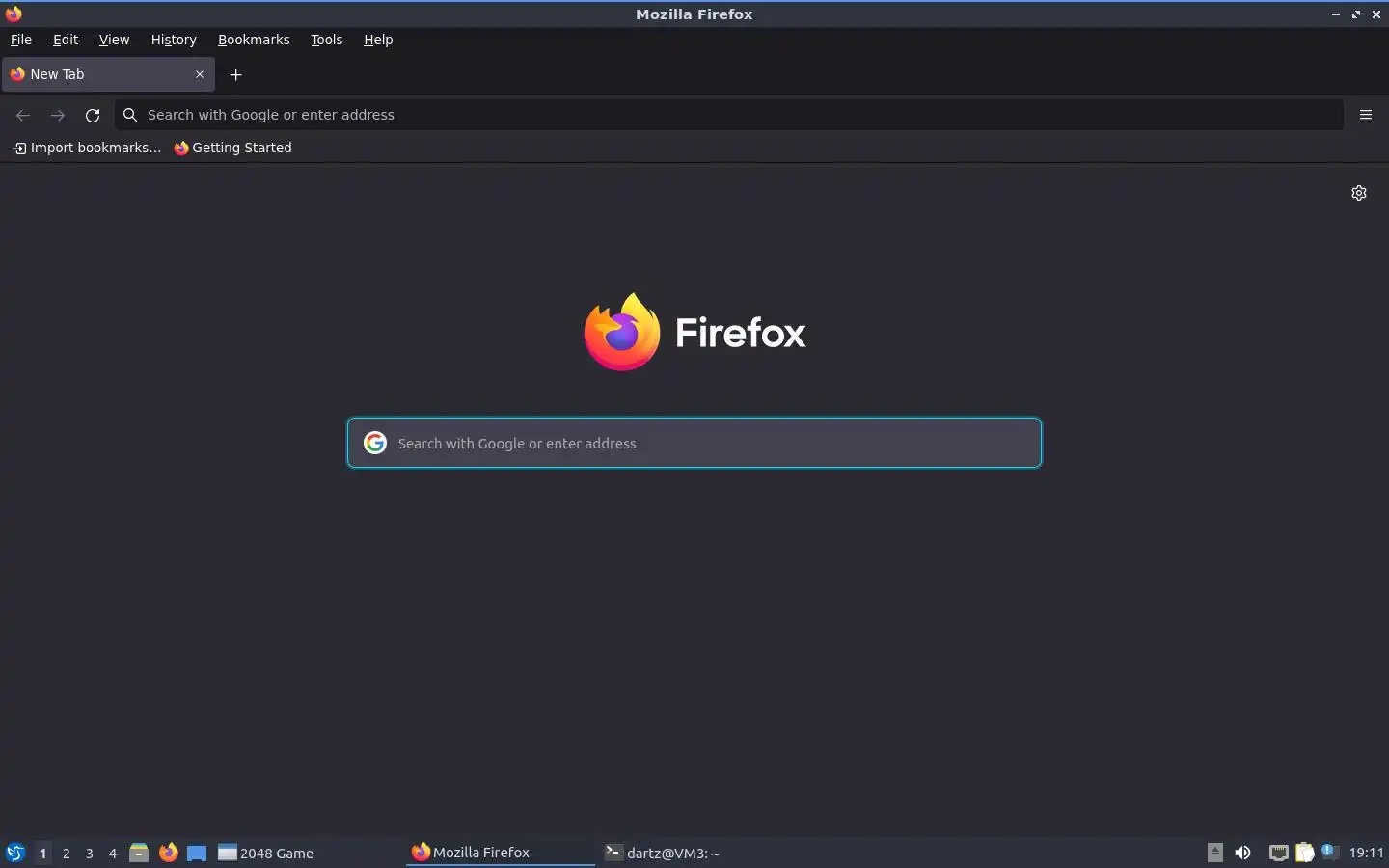Close the Firefox window
This screenshot has width=1389, height=868.
point(1376,14)
